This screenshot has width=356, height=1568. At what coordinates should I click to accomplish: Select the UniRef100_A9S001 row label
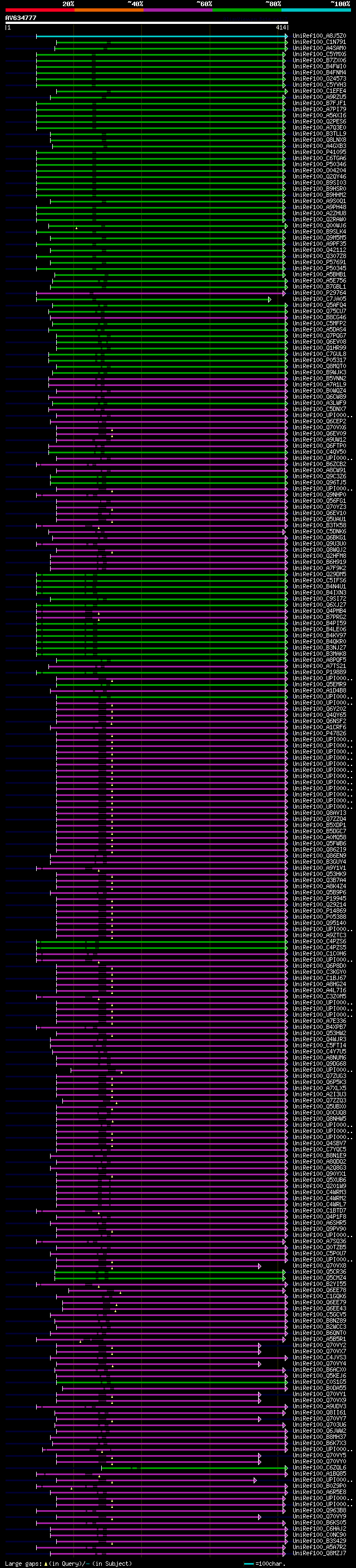click(x=319, y=201)
